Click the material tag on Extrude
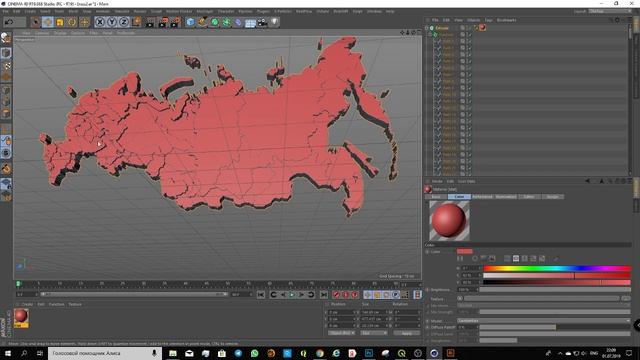 pyautogui.click(x=482, y=28)
